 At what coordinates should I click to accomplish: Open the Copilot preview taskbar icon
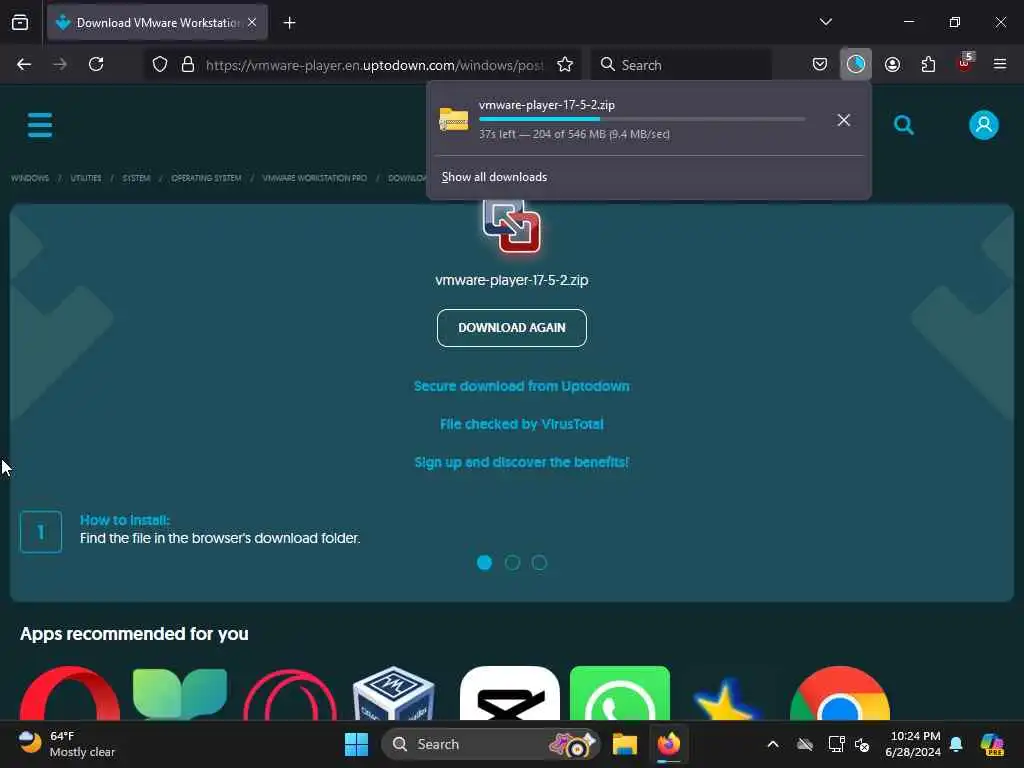pos(993,744)
